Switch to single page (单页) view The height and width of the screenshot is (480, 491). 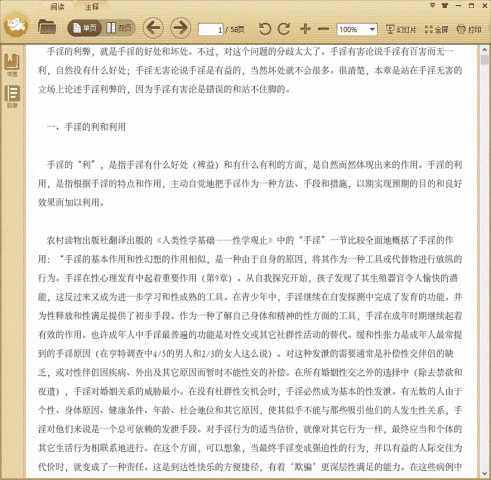85,28
